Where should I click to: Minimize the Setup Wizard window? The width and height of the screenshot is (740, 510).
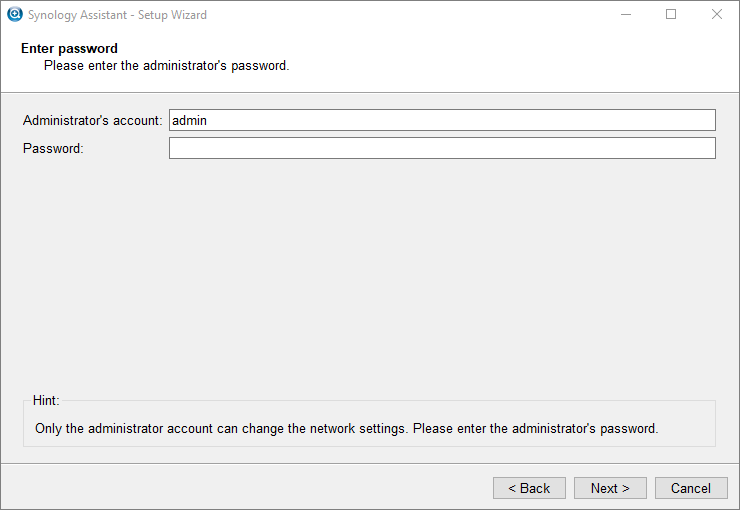(626, 14)
